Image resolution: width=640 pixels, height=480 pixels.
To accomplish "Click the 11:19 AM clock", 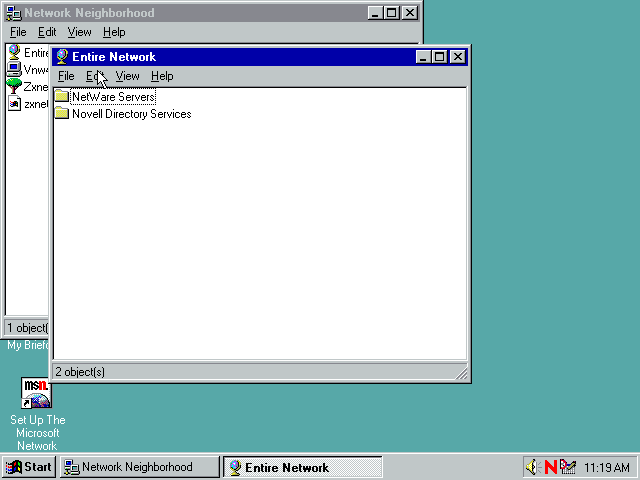I will click(607, 467).
